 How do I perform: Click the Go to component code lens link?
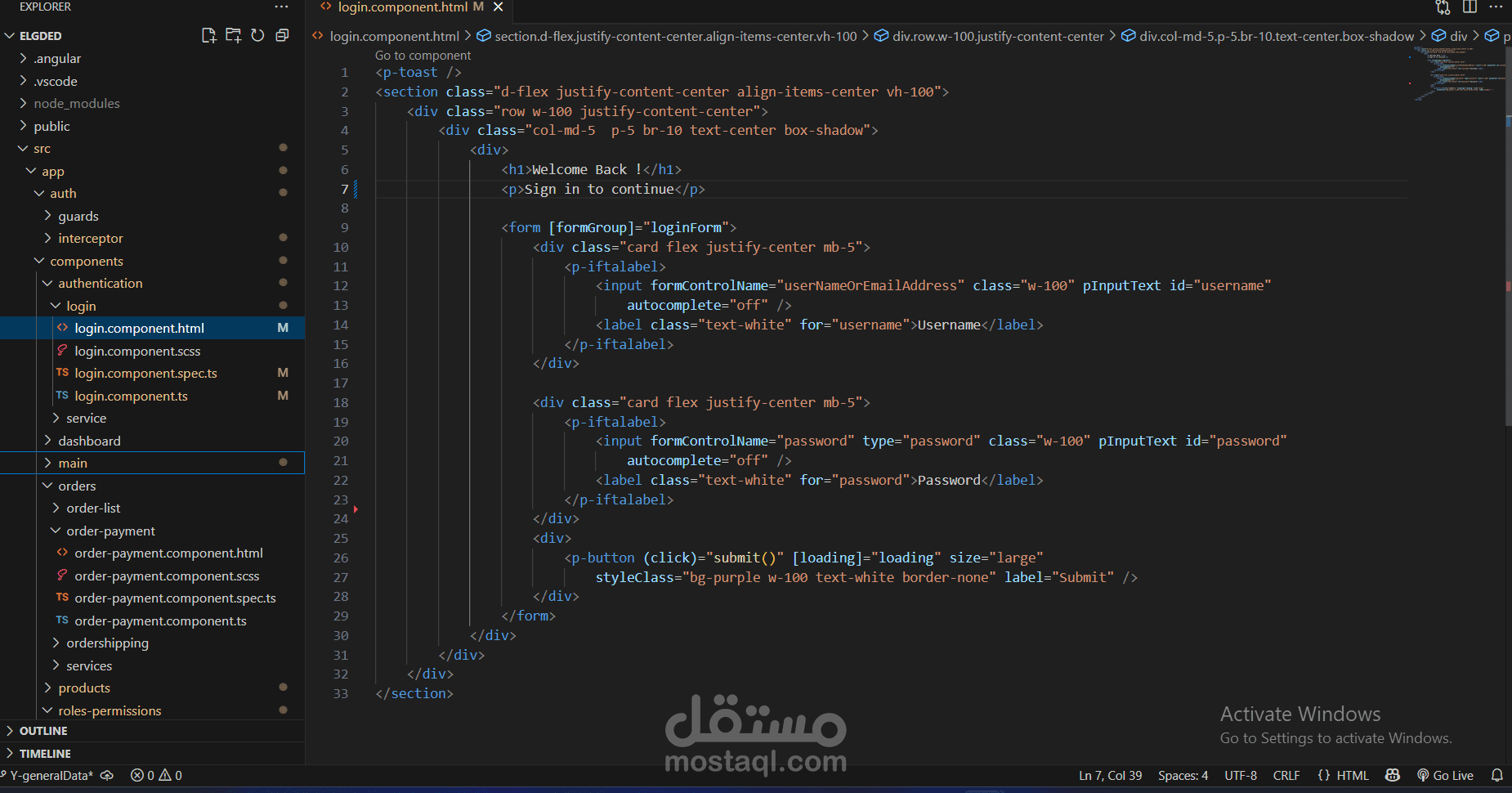423,55
